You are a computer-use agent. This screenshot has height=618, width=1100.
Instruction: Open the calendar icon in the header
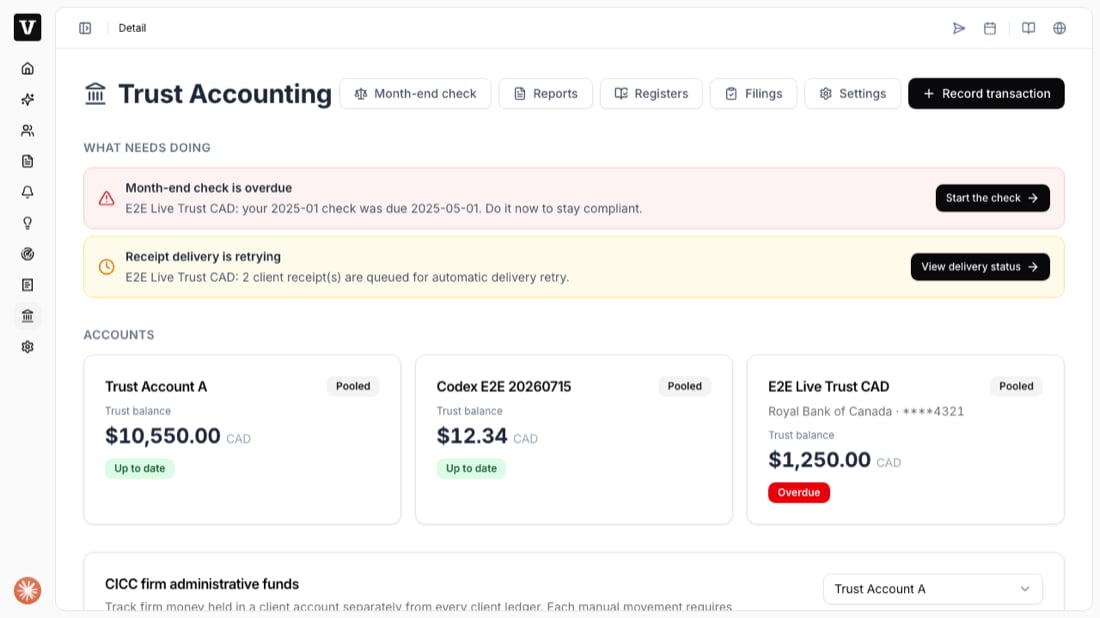click(x=989, y=28)
